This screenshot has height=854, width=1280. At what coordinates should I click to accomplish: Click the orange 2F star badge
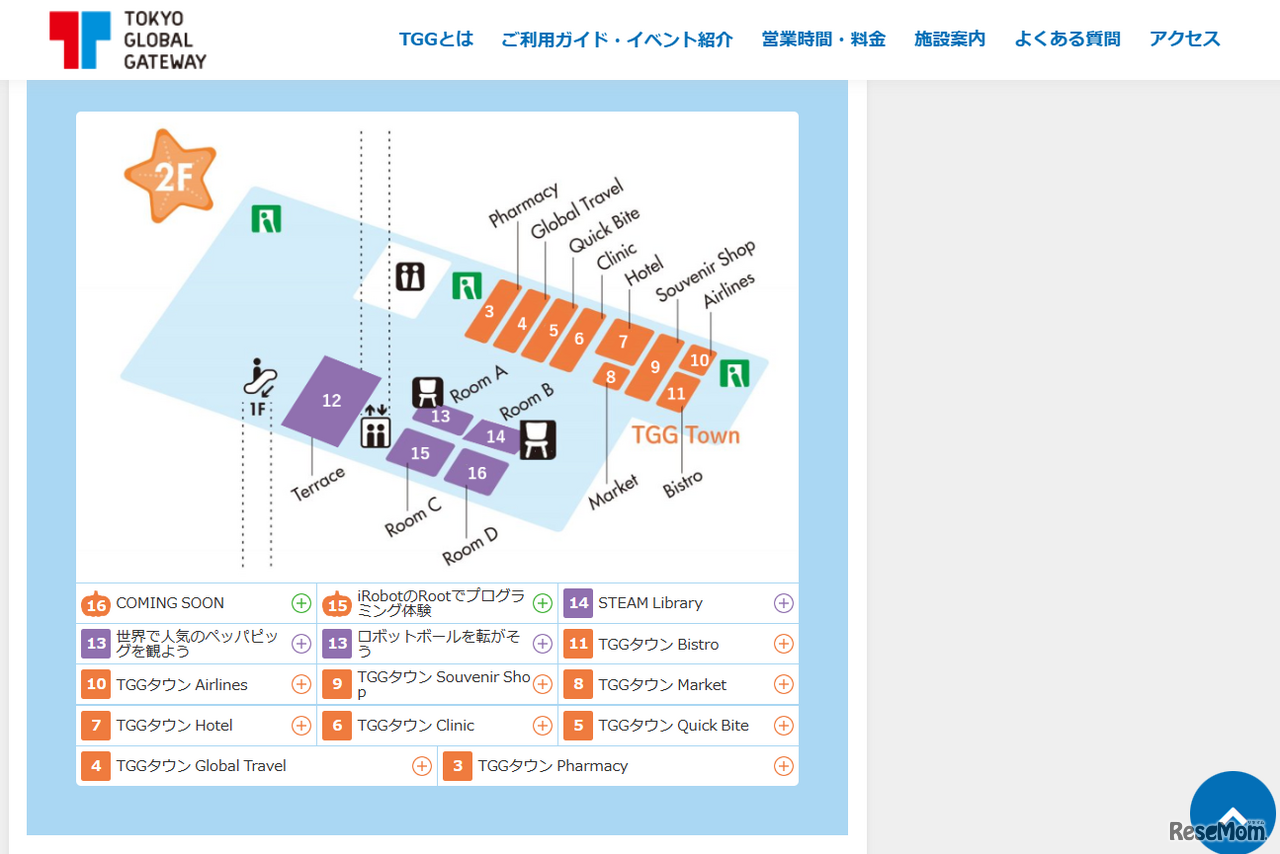pos(171,176)
